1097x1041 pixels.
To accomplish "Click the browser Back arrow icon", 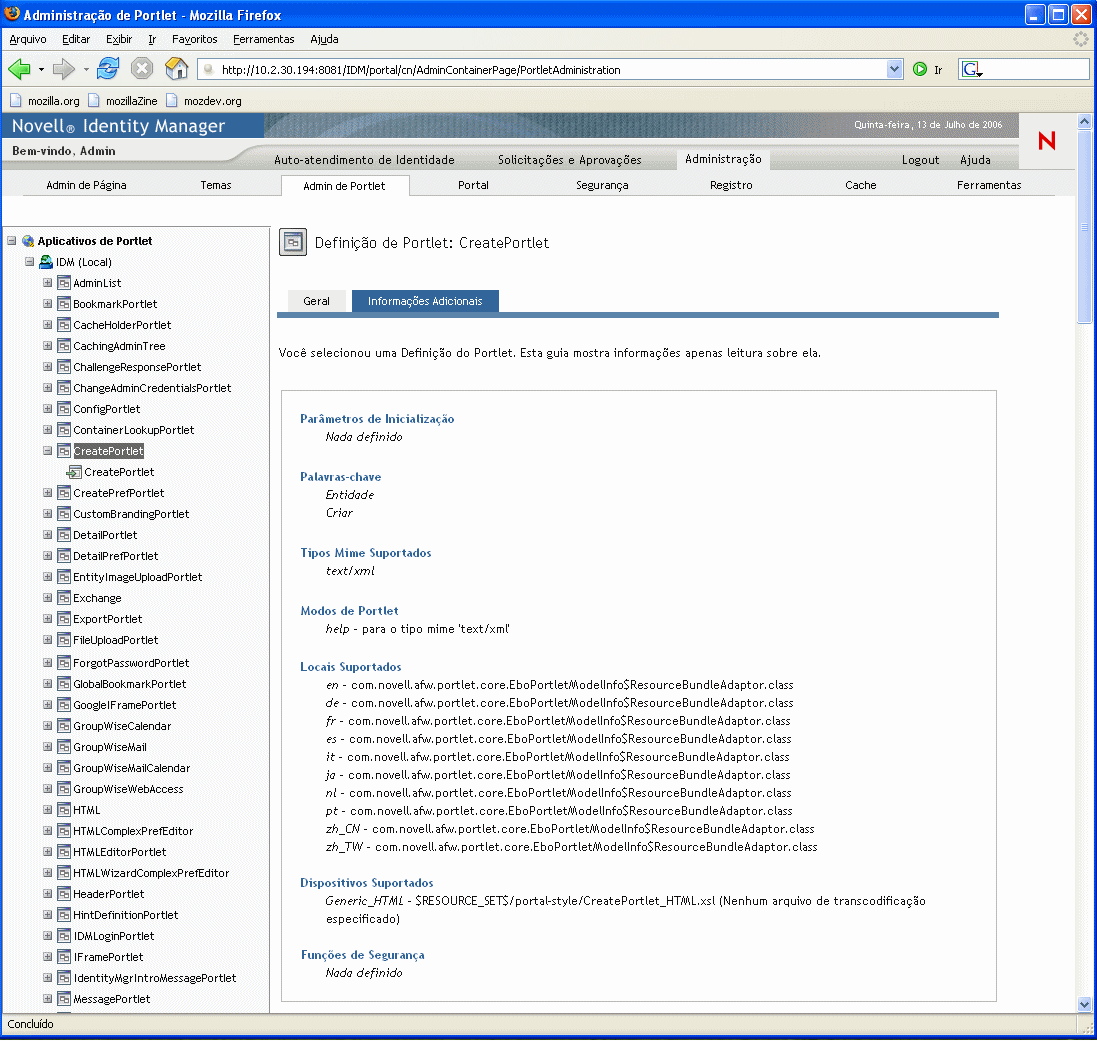I will tap(20, 69).
